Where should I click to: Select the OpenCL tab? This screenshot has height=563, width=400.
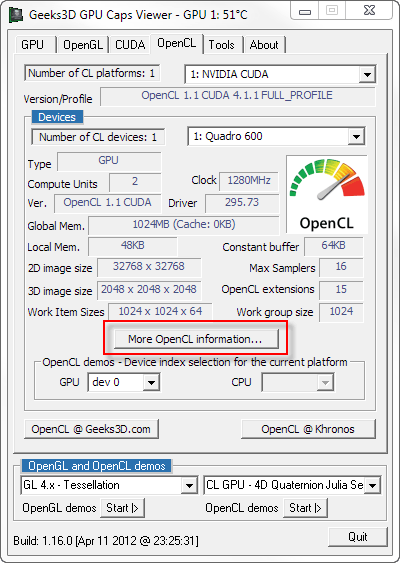(x=177, y=43)
